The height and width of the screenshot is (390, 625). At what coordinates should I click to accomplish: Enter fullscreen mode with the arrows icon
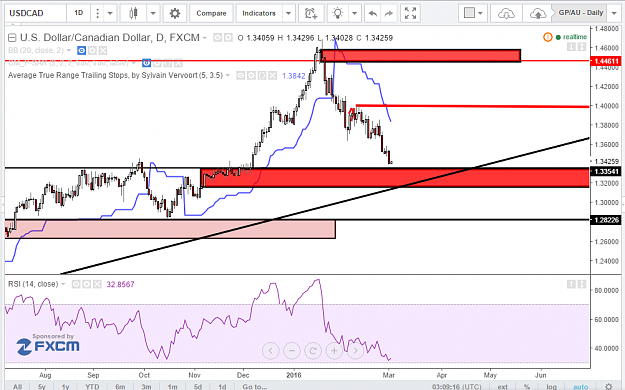[410, 13]
